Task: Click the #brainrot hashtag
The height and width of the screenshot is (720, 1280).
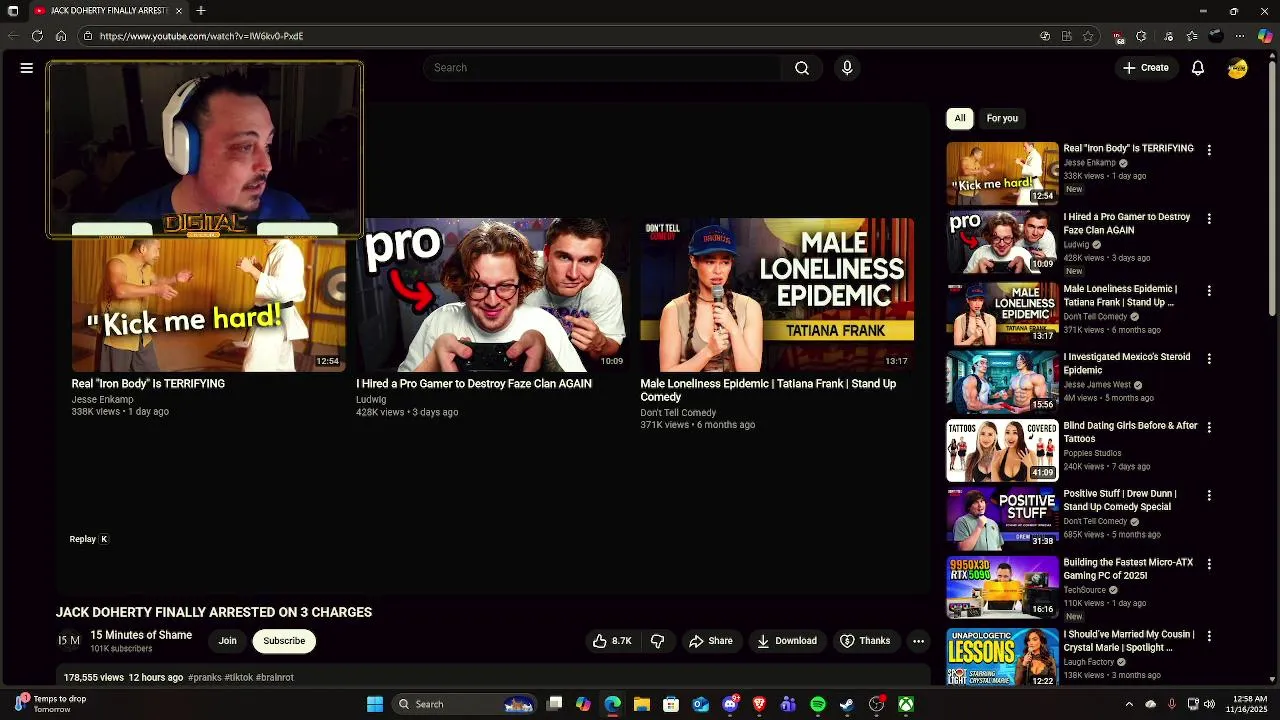Action: click(x=275, y=677)
